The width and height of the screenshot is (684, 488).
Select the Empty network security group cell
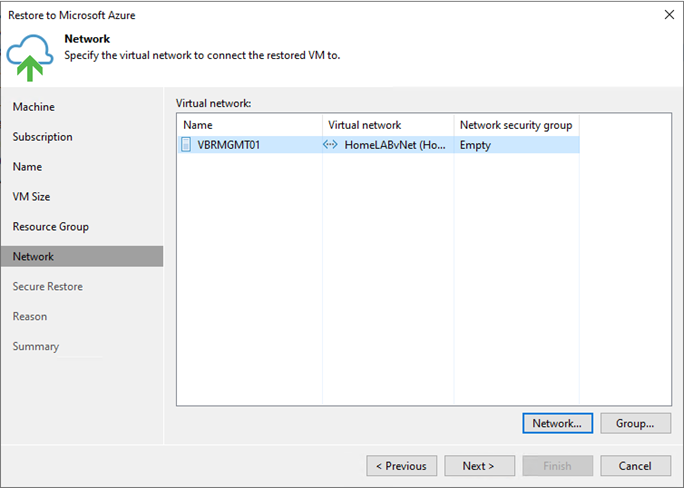(516, 145)
